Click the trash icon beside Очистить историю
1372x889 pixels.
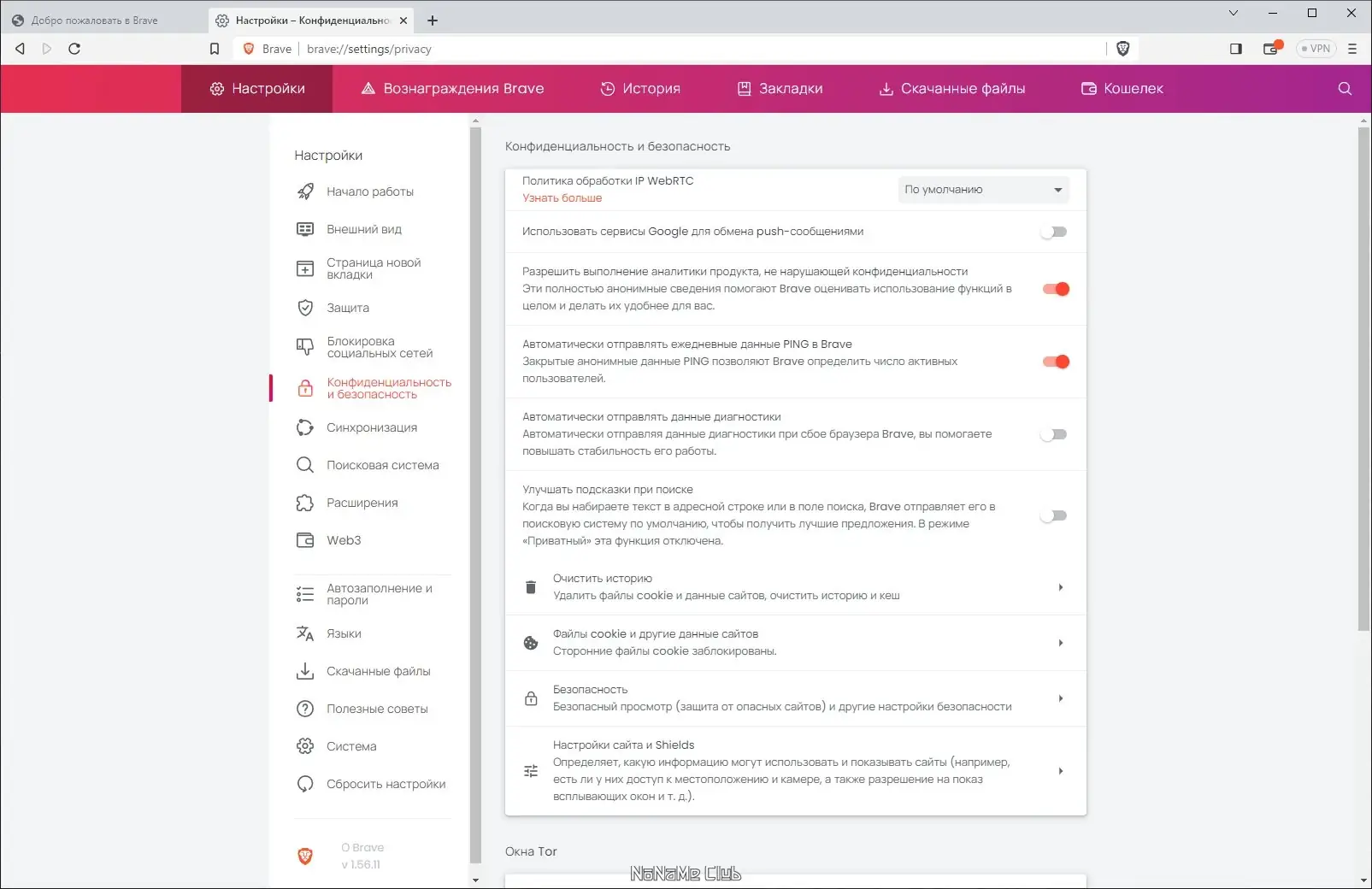coord(531,587)
